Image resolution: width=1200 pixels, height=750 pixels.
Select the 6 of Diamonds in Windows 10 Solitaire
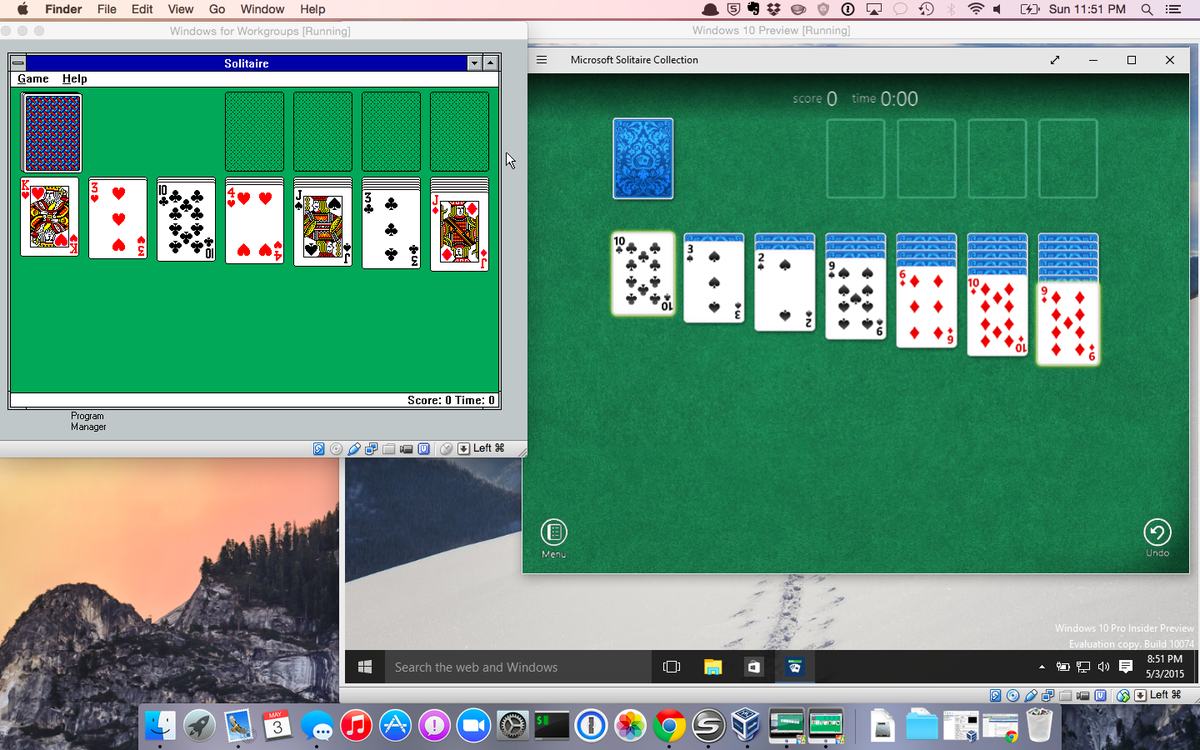pos(927,307)
